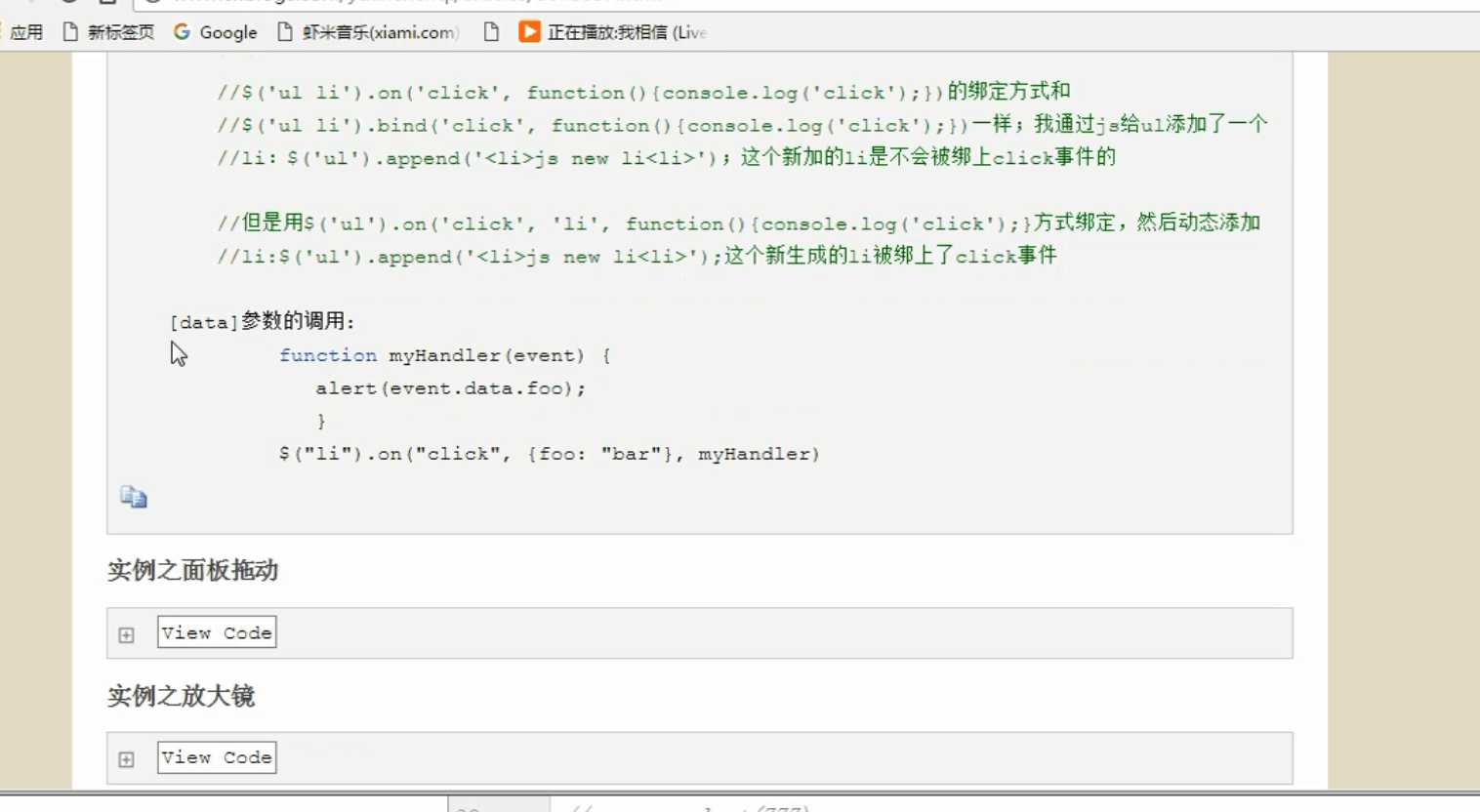The height and width of the screenshot is (812, 1480).
Task: Open the Google bookmark
Action: click(215, 32)
